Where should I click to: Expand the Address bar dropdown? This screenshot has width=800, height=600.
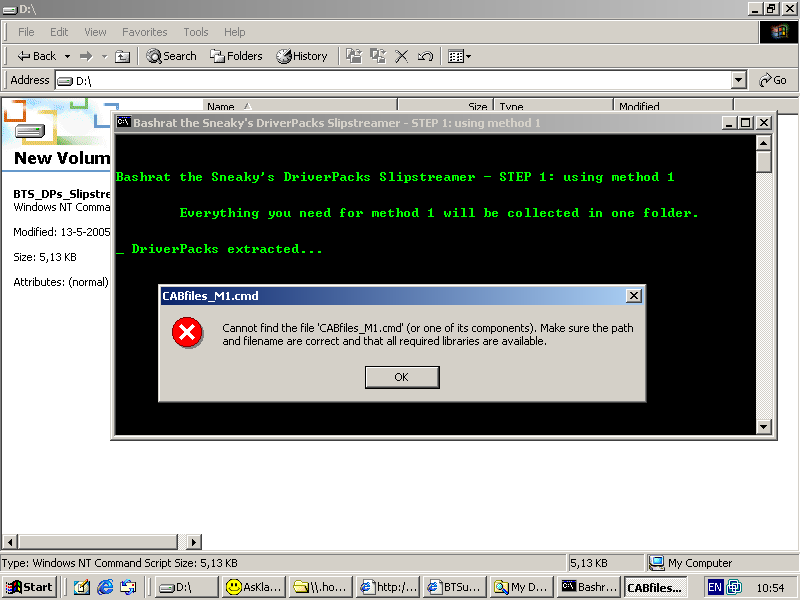(738, 80)
